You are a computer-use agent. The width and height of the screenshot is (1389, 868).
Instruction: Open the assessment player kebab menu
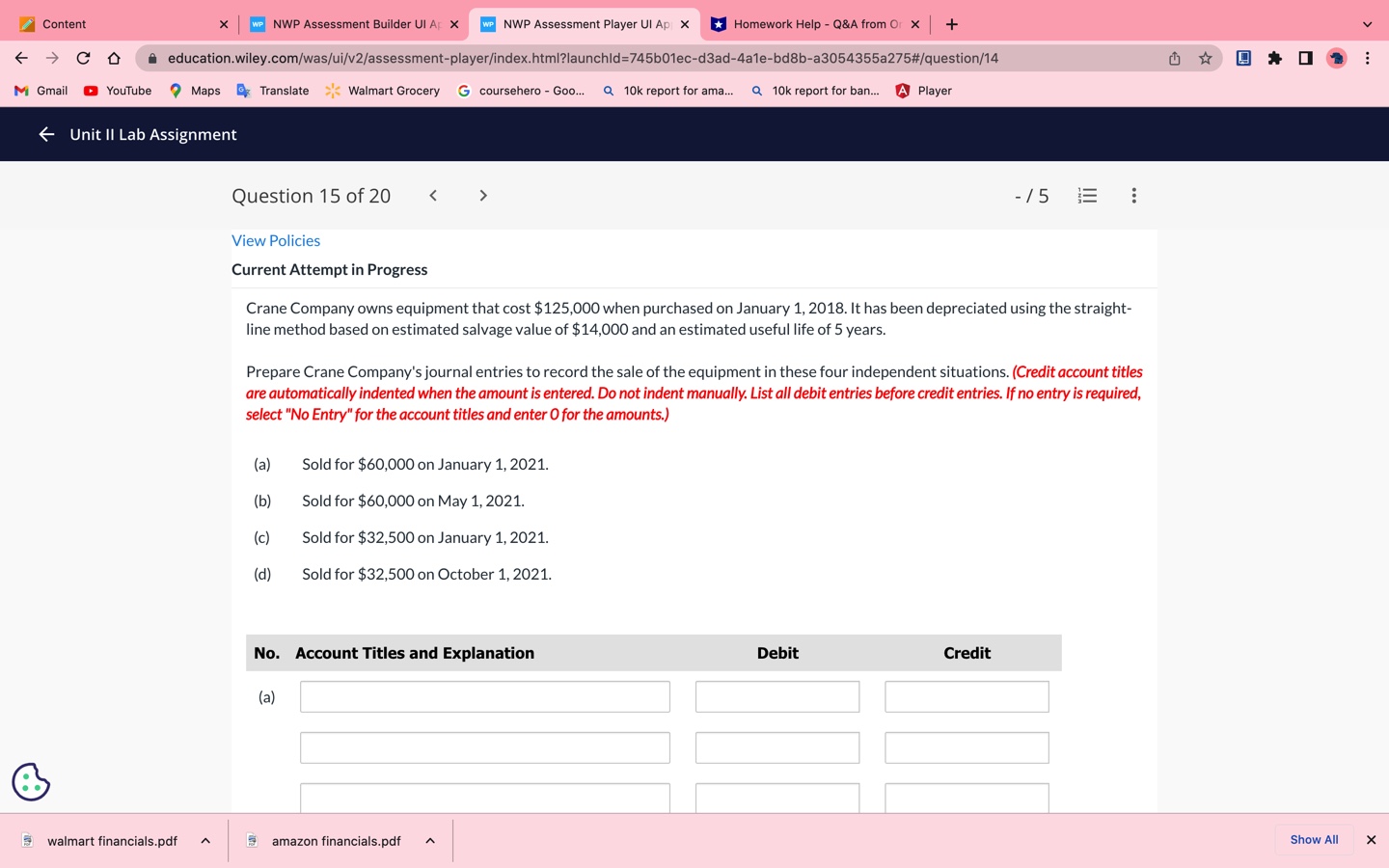click(x=1133, y=195)
